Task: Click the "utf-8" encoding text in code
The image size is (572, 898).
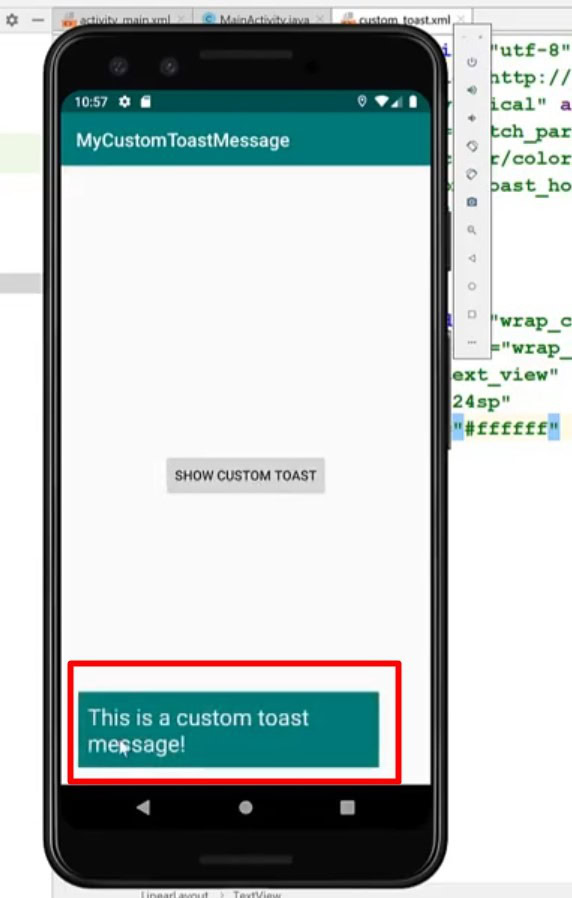Action: pyautogui.click(x=531, y=50)
